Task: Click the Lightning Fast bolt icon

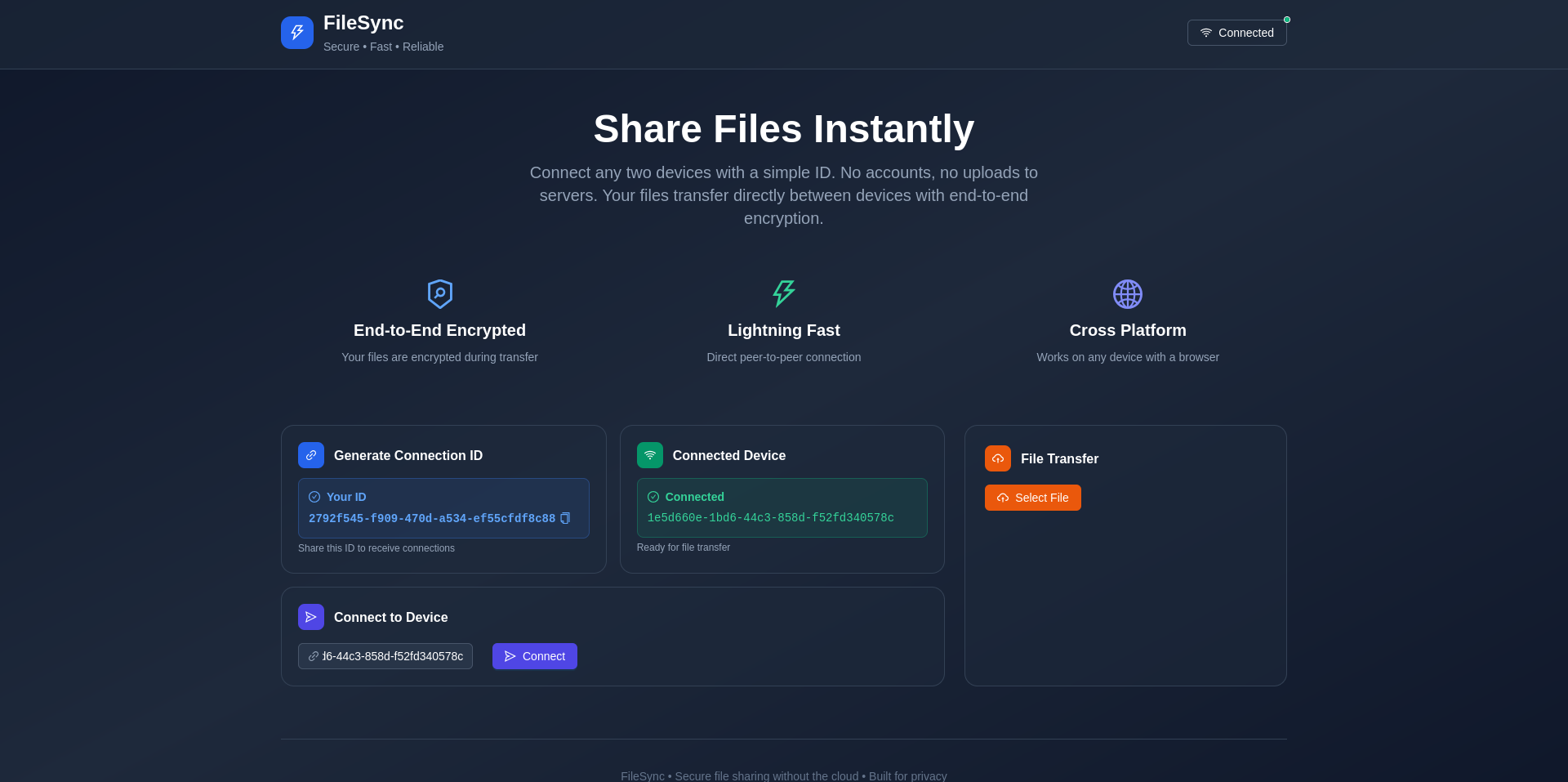Action: [784, 294]
